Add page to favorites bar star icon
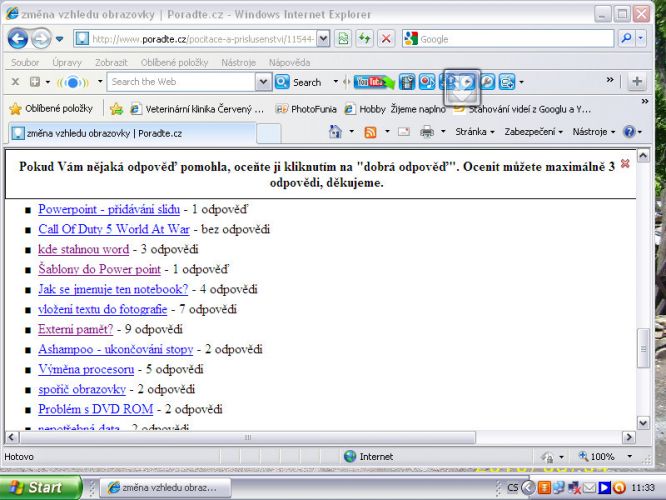This screenshot has height=500, width=666. click(x=116, y=109)
